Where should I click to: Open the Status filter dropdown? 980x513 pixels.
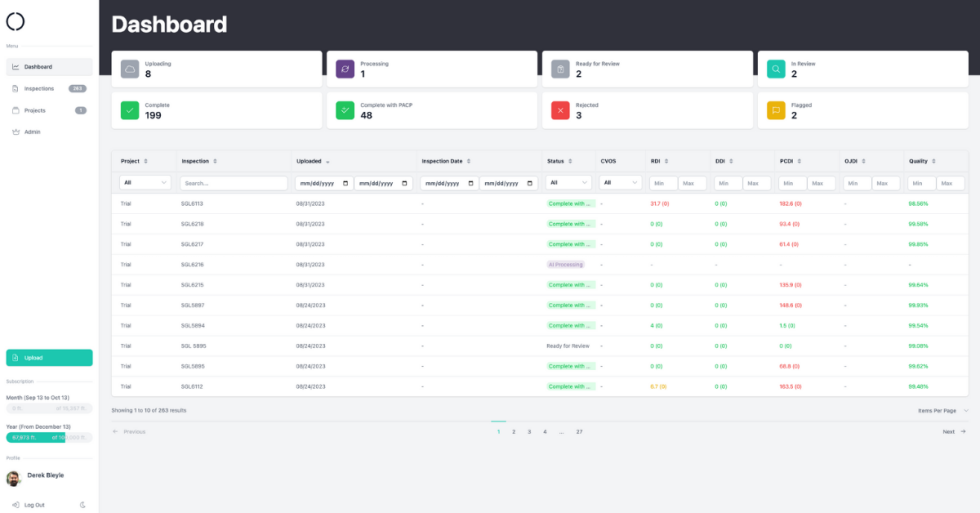tap(568, 183)
